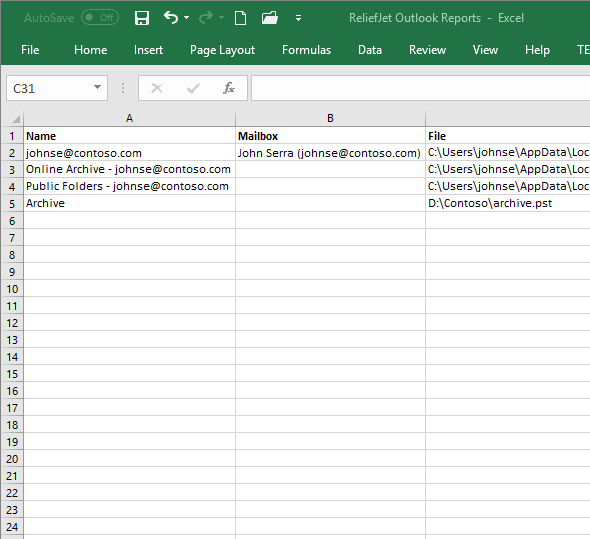Select column A header
This screenshot has width=590, height=539.
(129, 119)
